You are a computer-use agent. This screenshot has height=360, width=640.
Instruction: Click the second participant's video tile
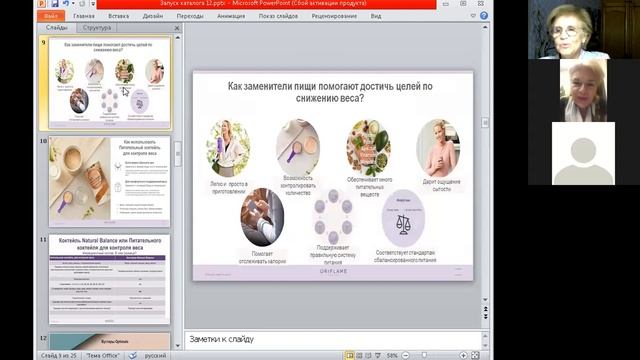584,90
